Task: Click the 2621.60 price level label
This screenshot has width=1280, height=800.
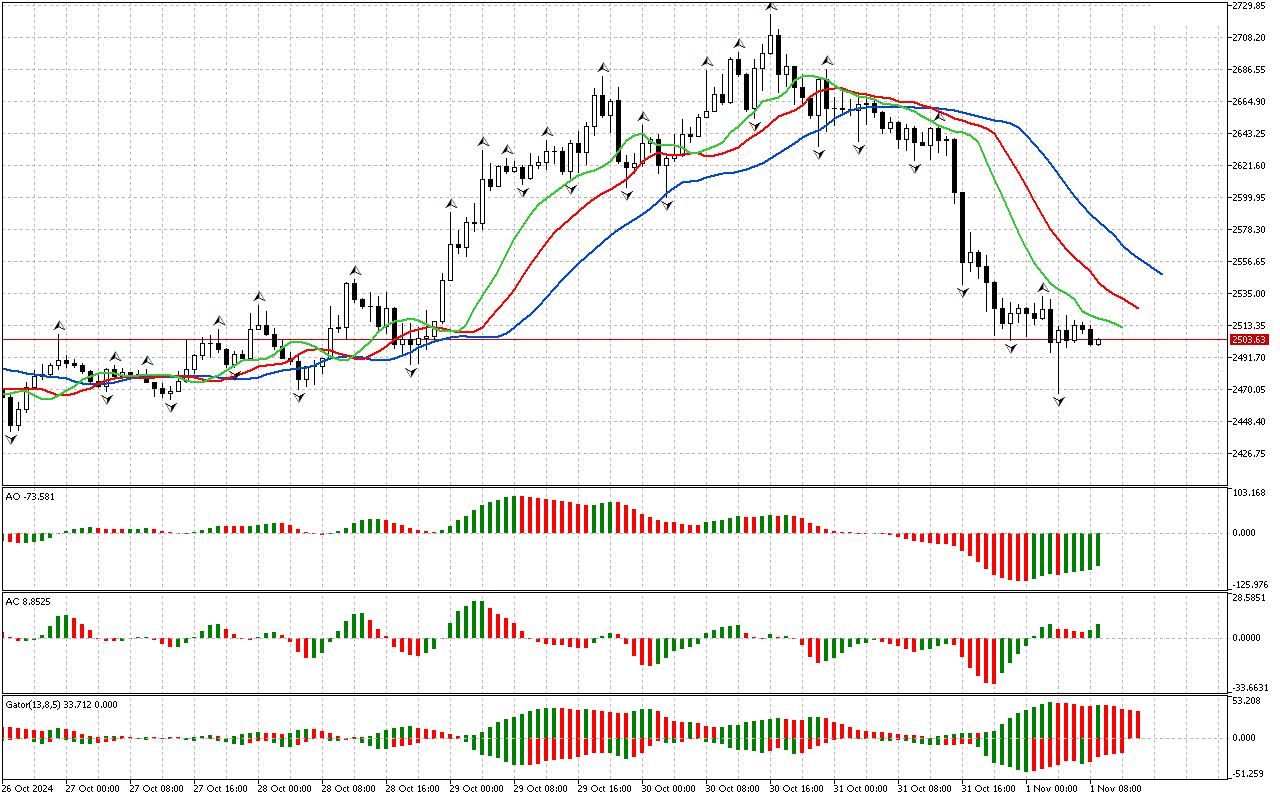Action: [1251, 166]
